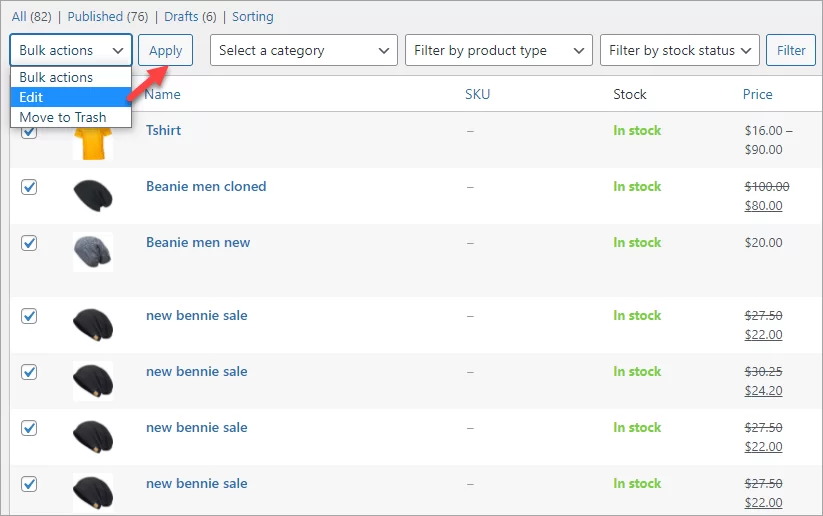The width and height of the screenshot is (823, 516).
Task: View Published (76) products
Action: pyautogui.click(x=109, y=16)
